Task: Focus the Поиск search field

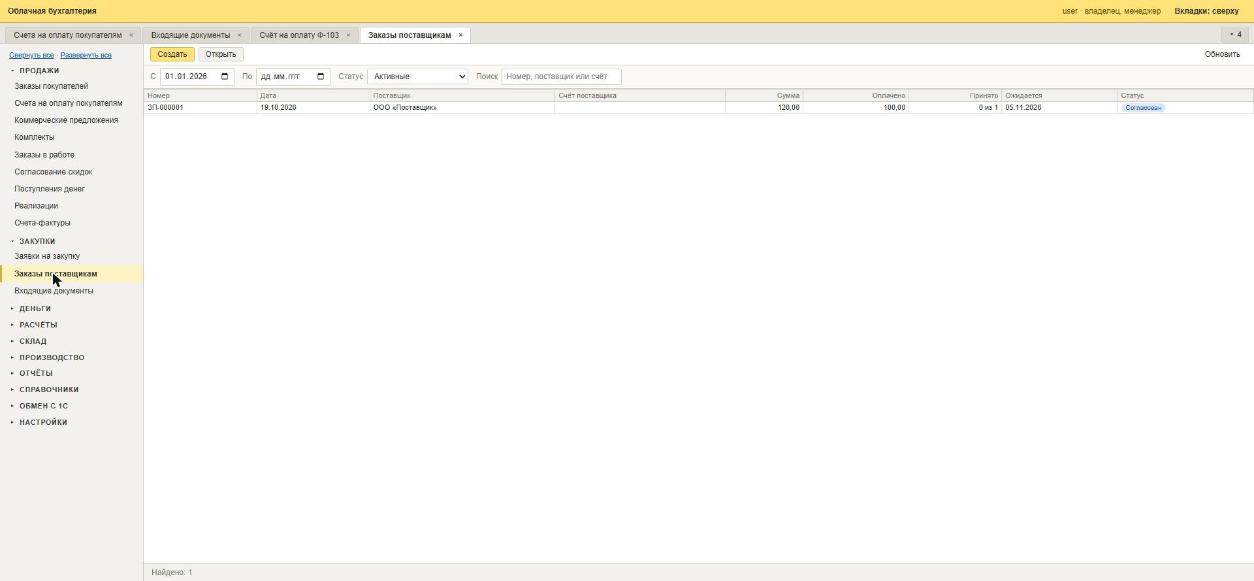Action: pyautogui.click(x=561, y=76)
